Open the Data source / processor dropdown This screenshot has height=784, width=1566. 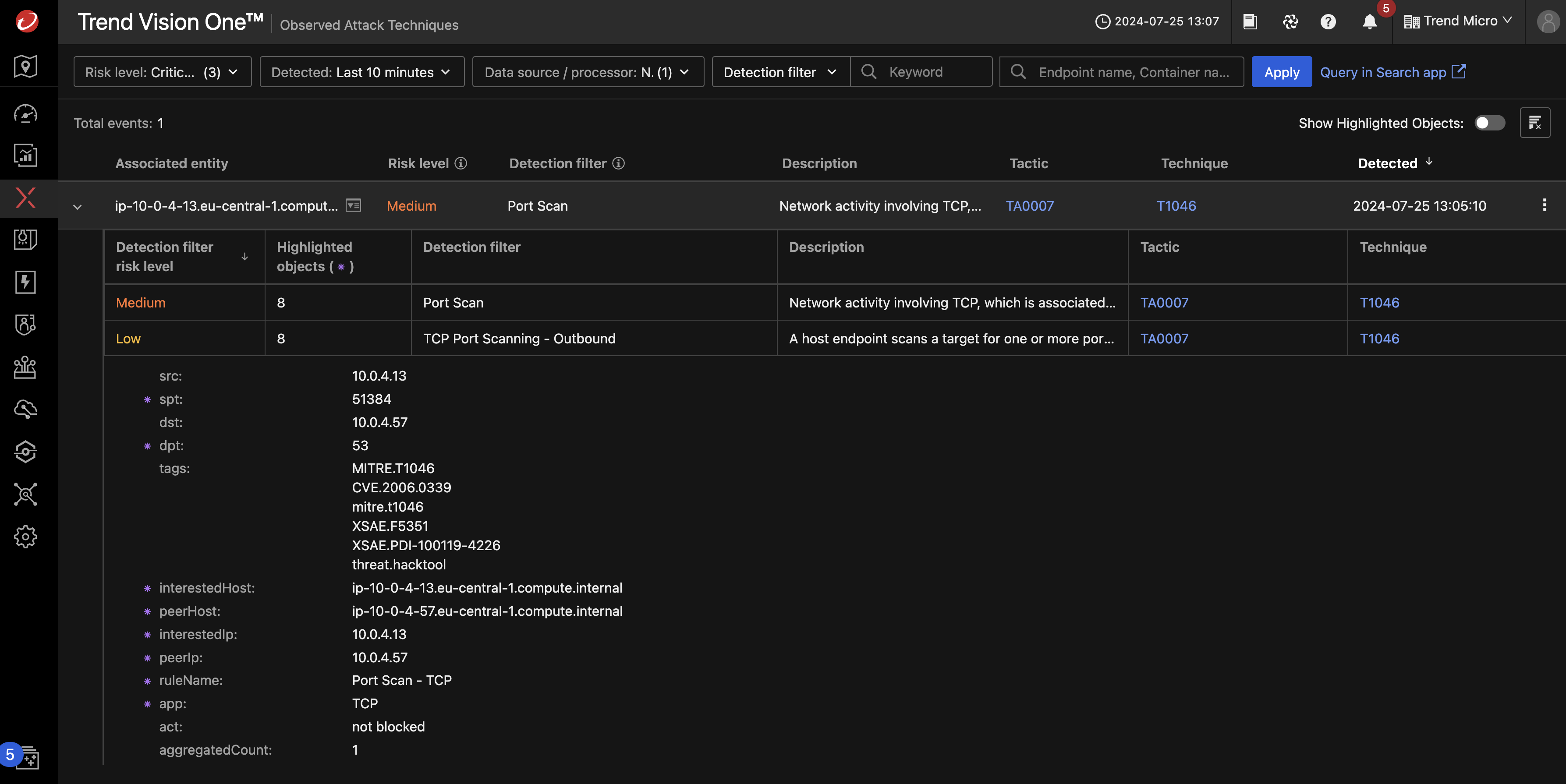[588, 72]
